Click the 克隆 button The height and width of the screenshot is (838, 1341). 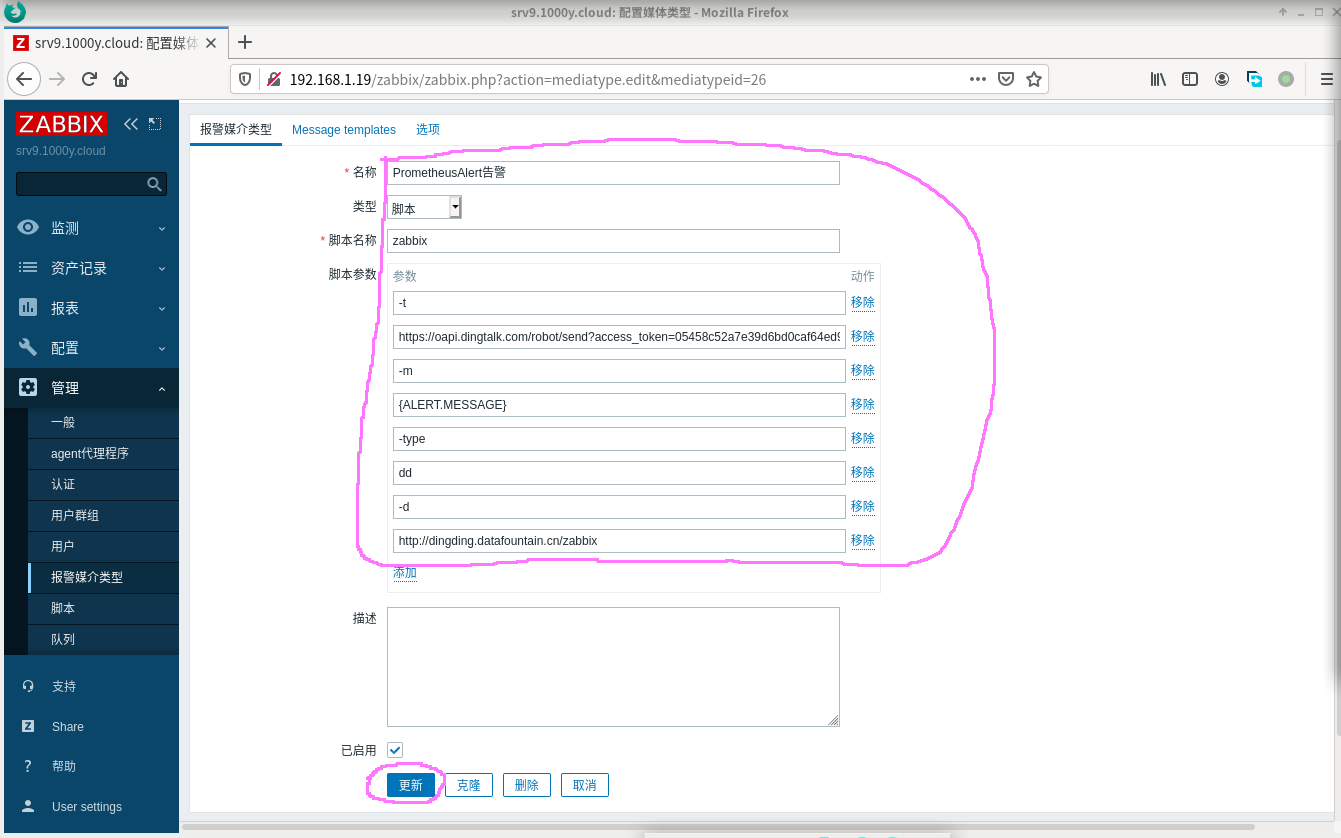[x=469, y=785]
